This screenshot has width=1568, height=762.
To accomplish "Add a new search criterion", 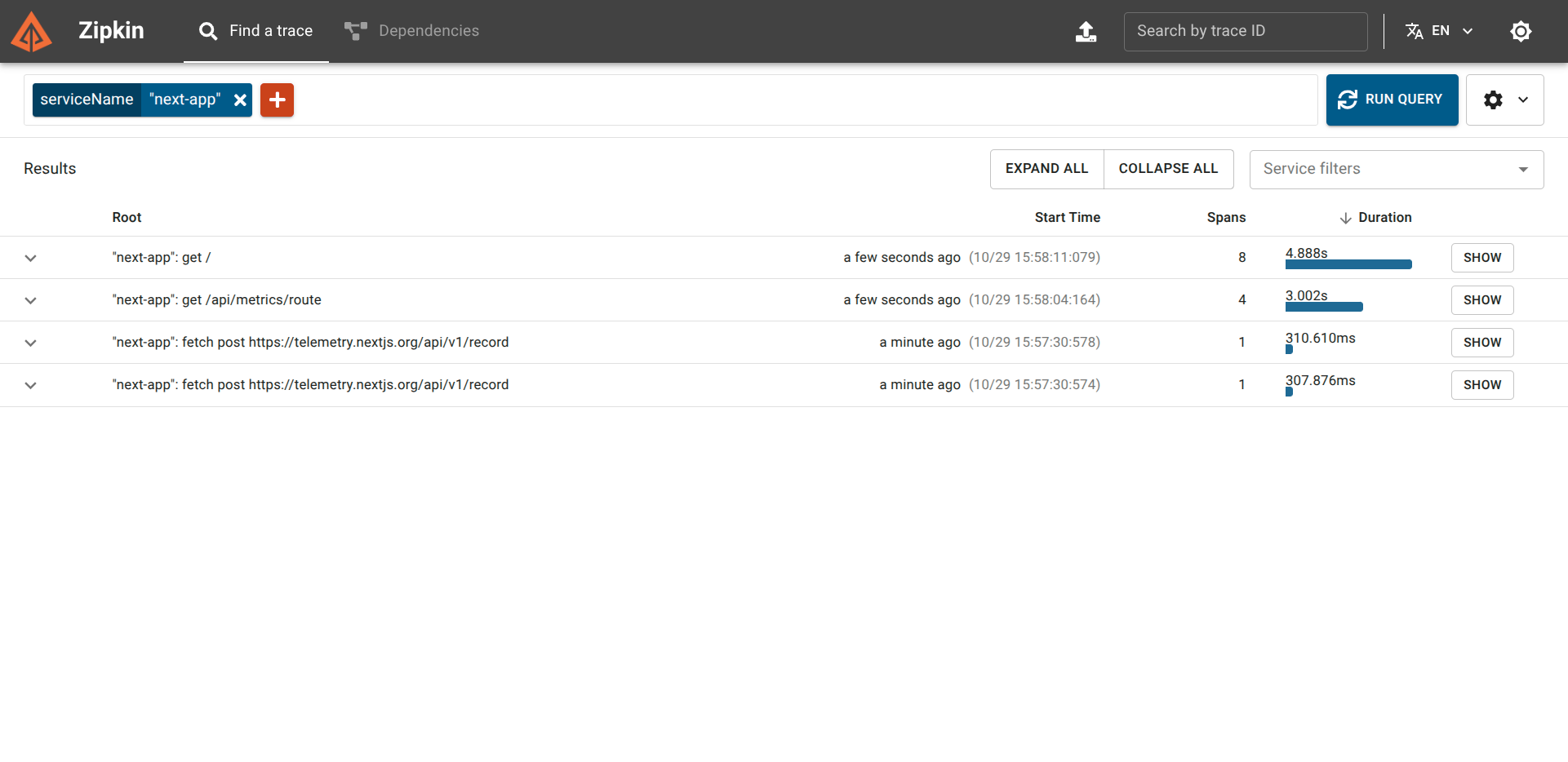I will tap(277, 100).
